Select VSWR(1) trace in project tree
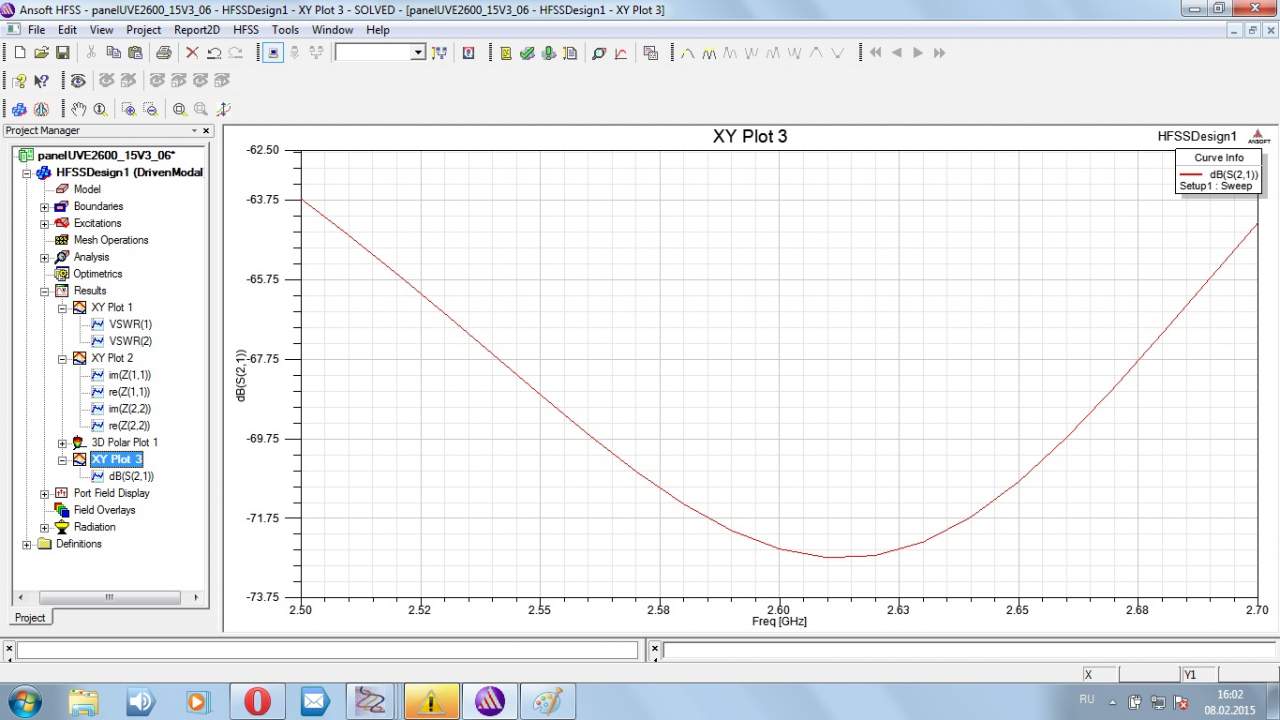Screen dimensions: 1280x720 pyautogui.click(x=130, y=324)
